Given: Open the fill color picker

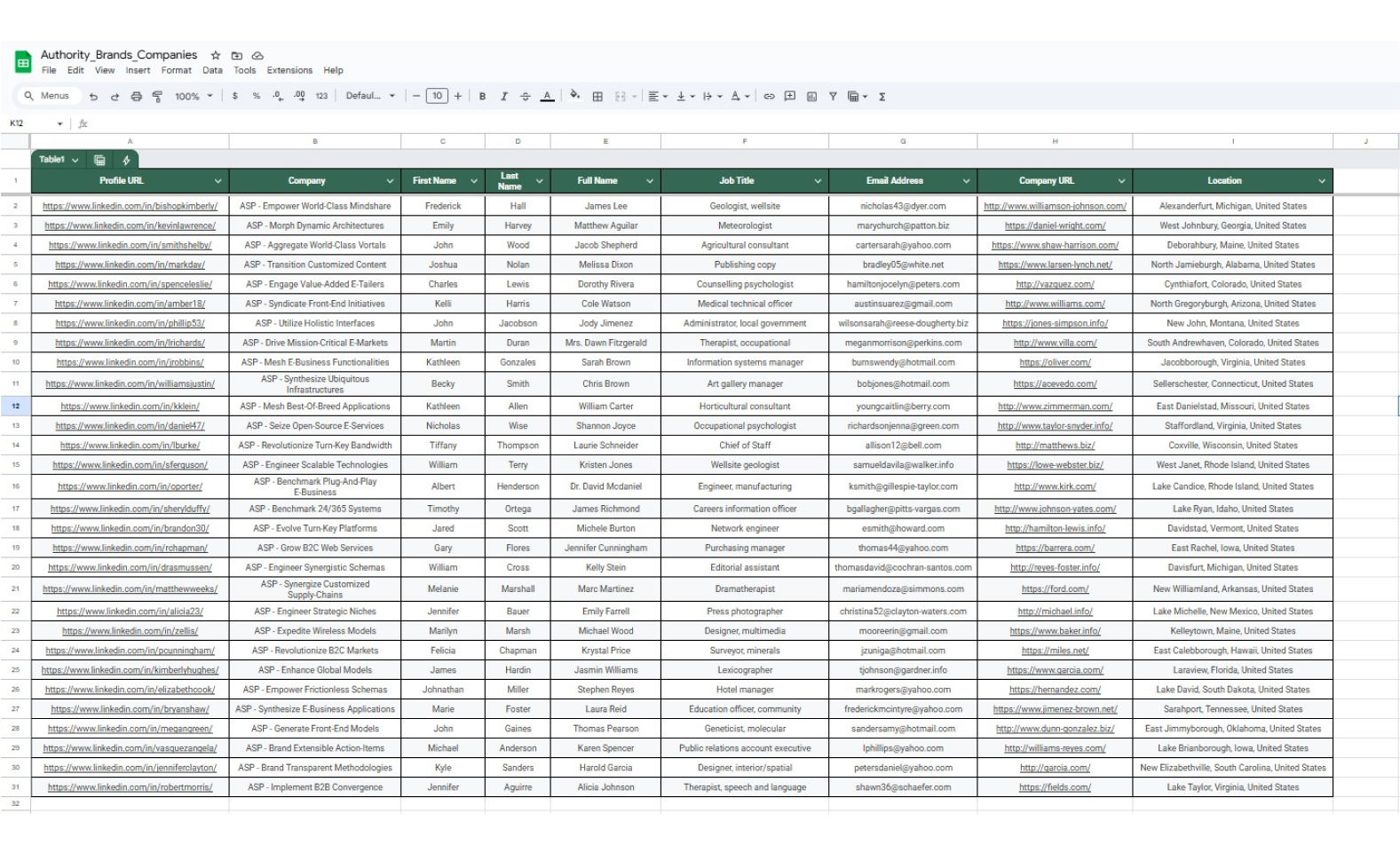Looking at the screenshot, I should (x=574, y=96).
